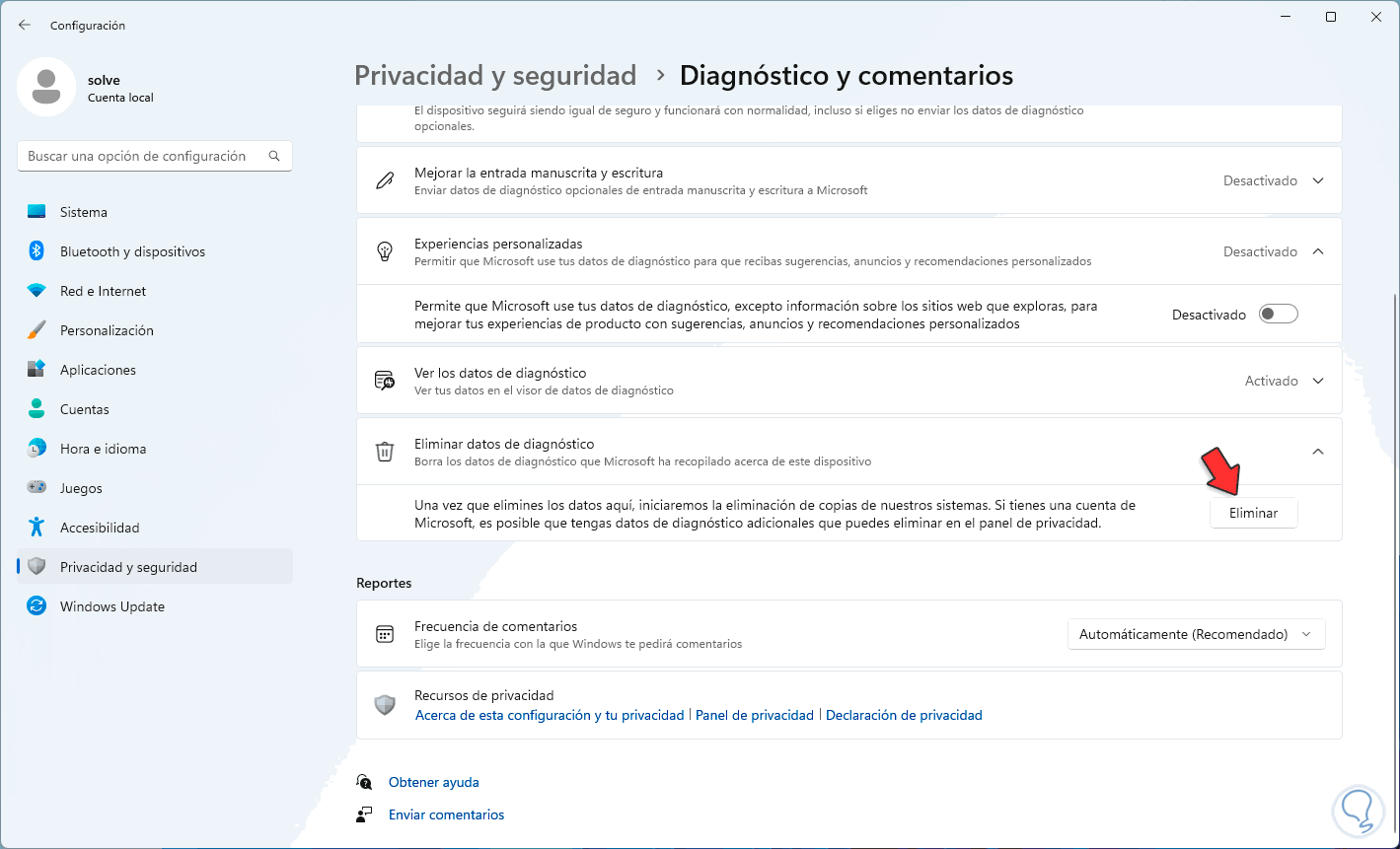Click the search magnifier icon

point(274,156)
